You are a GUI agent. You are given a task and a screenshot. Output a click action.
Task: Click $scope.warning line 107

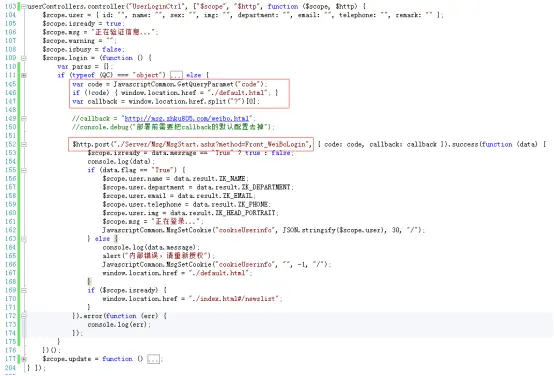tap(79, 41)
